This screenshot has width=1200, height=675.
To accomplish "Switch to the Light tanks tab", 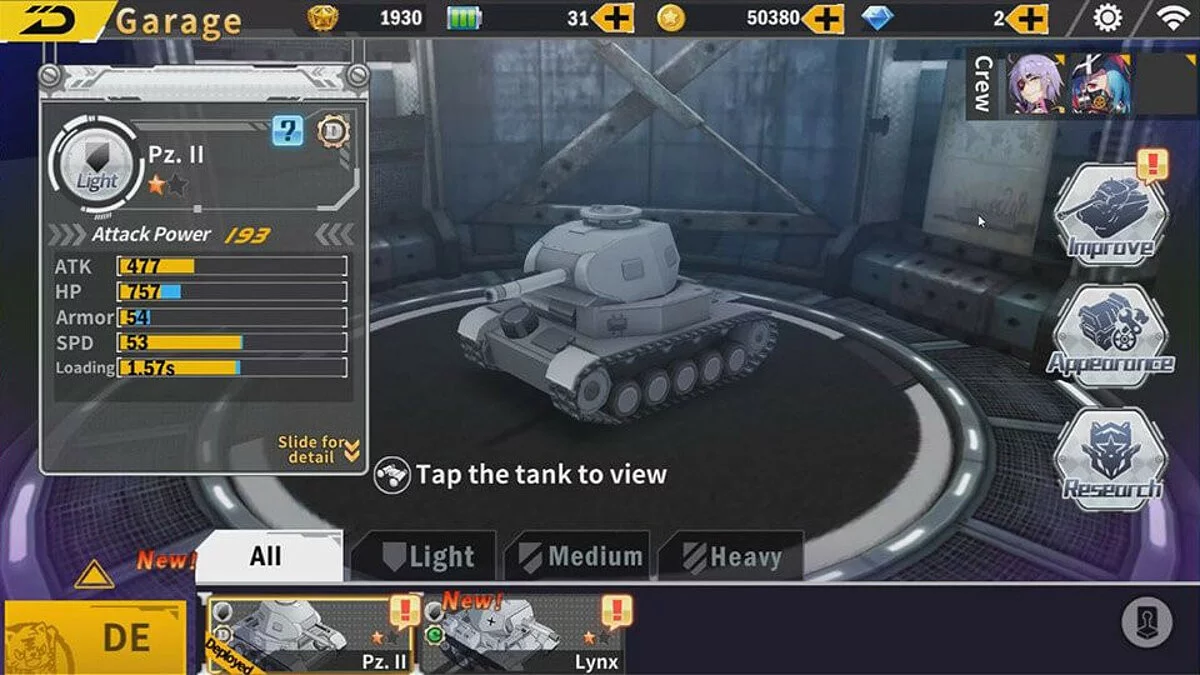I will (x=423, y=556).
